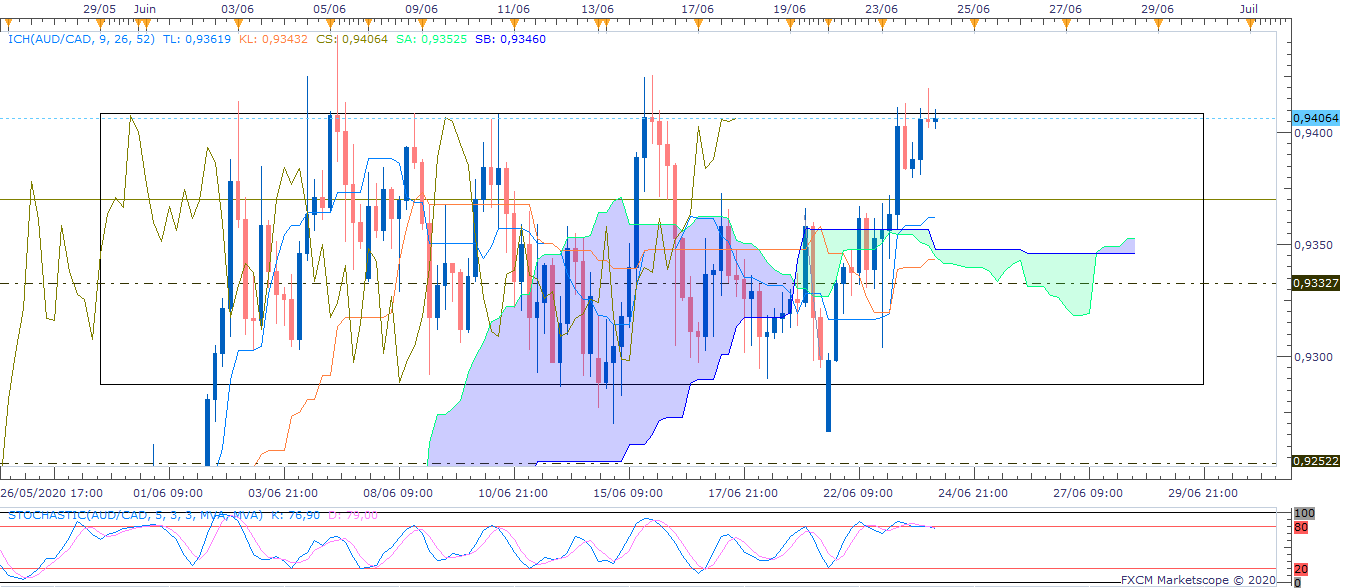This screenshot has width=1349, height=588.
Task: Click the 0,9350 price axis label
Action: [1312, 244]
